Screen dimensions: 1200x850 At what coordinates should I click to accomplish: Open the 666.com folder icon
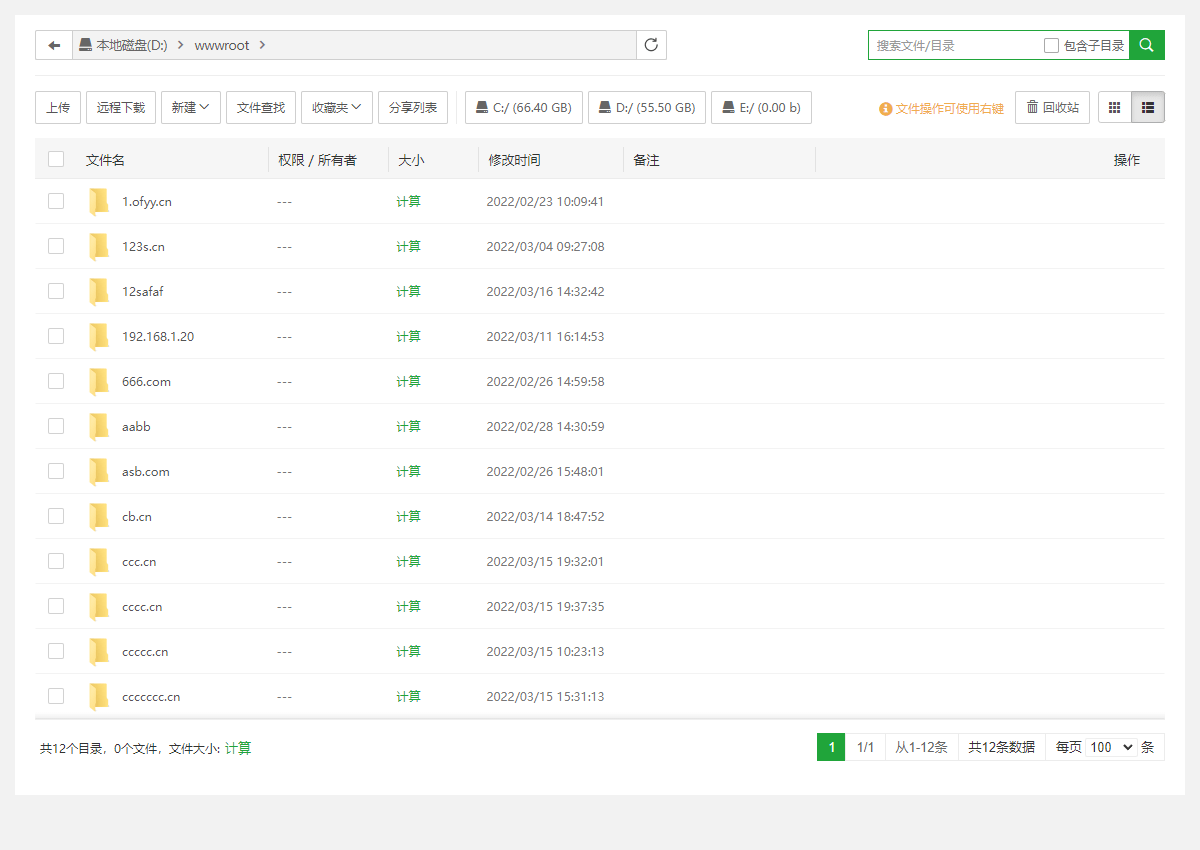tap(99, 381)
